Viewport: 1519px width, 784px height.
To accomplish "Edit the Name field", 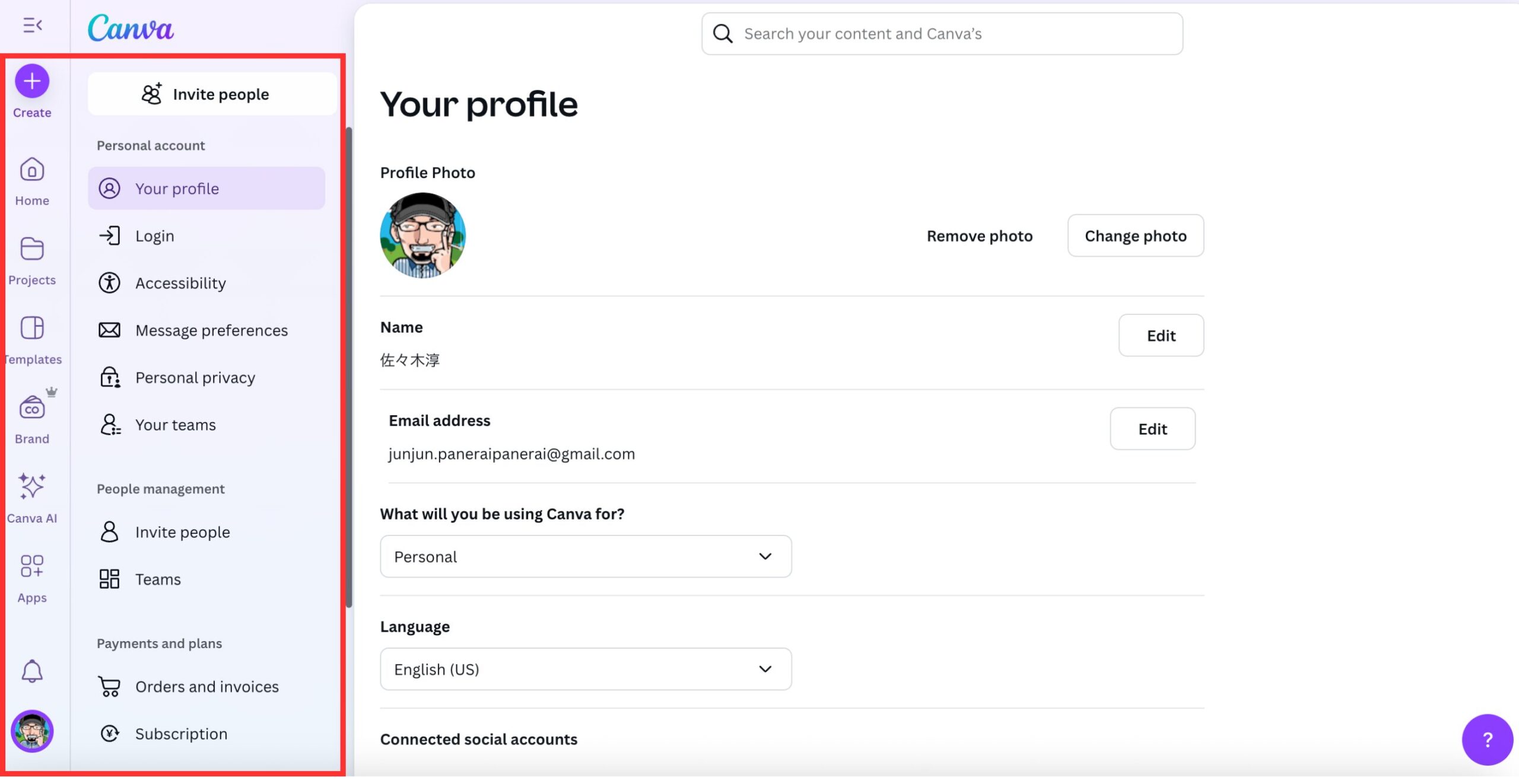I will coord(1161,336).
